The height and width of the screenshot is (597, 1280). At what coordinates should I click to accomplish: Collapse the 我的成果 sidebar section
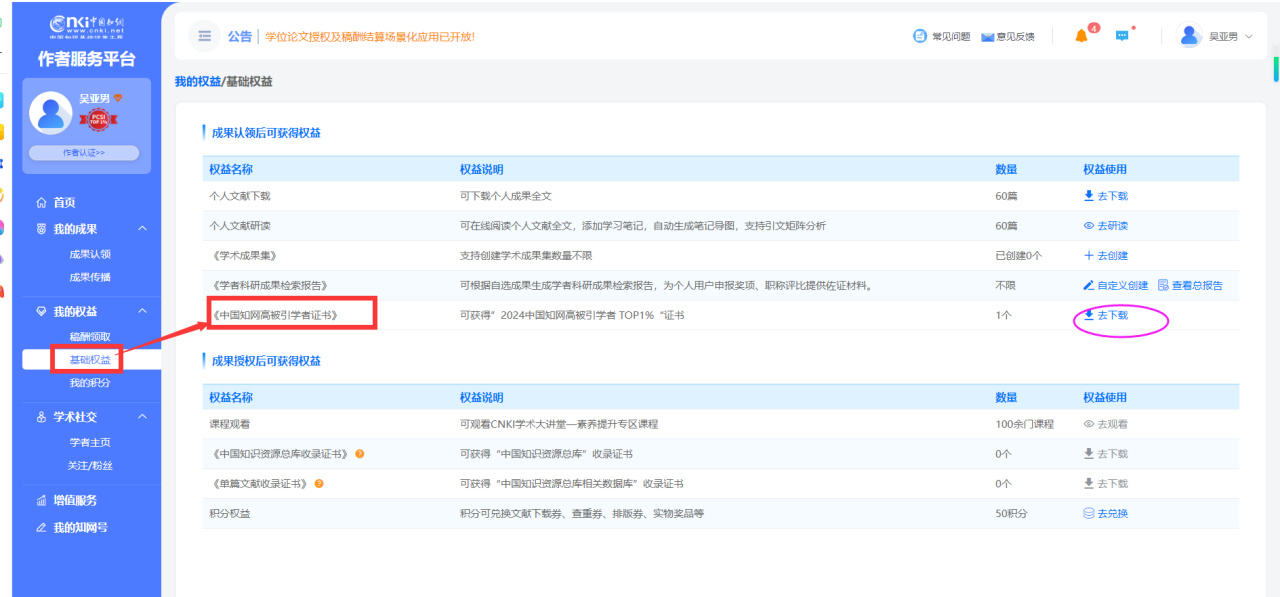142,229
